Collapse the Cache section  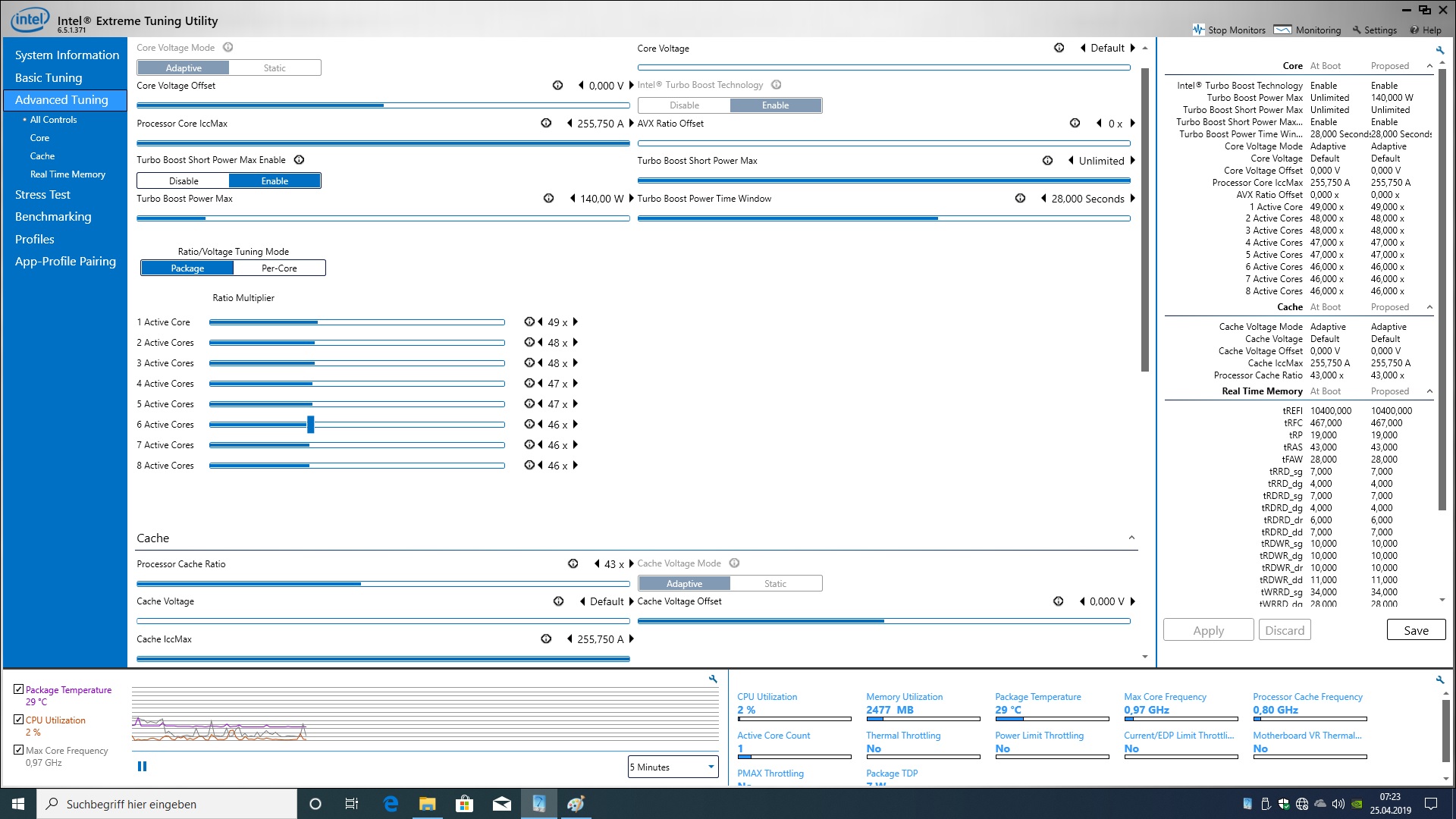coord(1131,538)
